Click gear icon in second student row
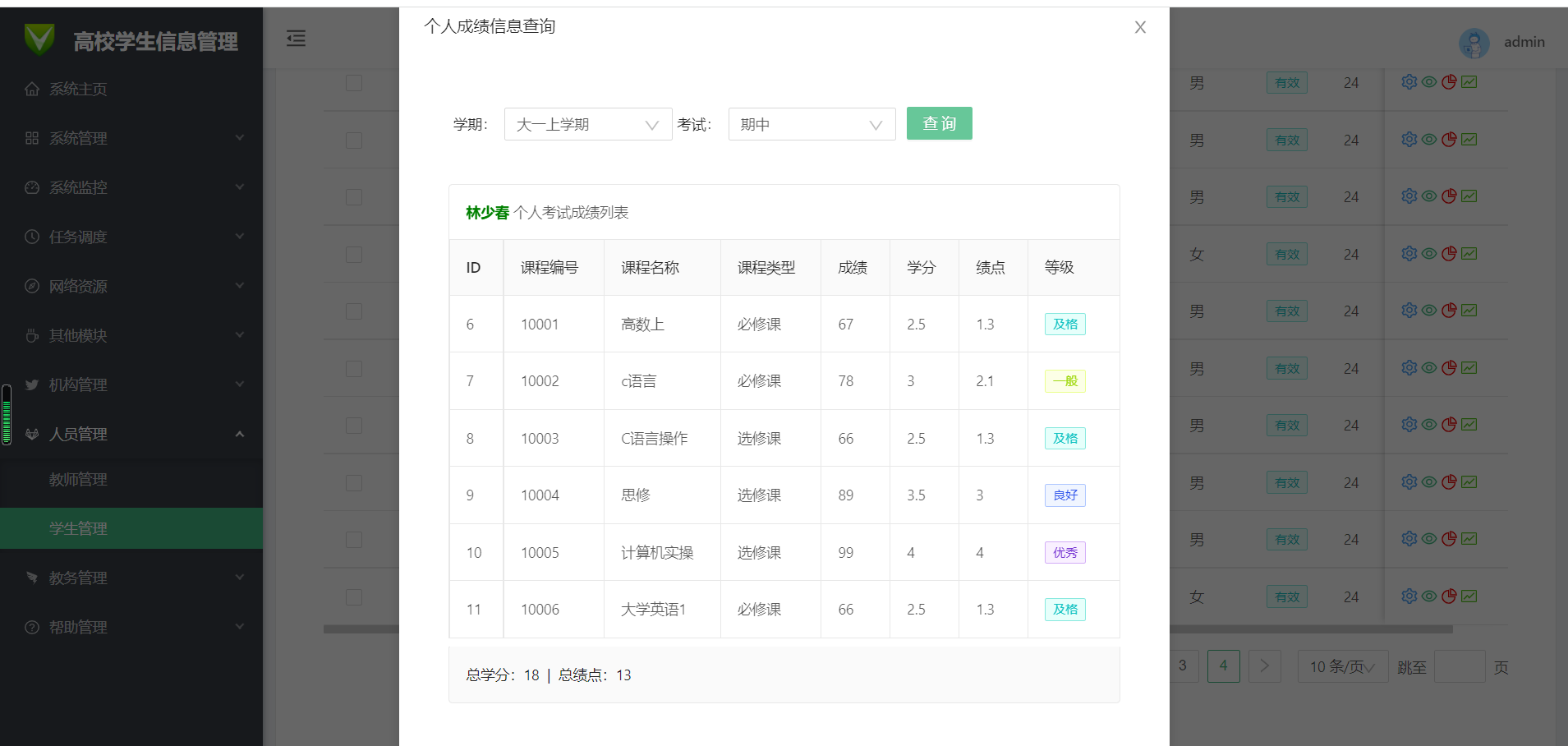The width and height of the screenshot is (1568, 746). click(1409, 139)
